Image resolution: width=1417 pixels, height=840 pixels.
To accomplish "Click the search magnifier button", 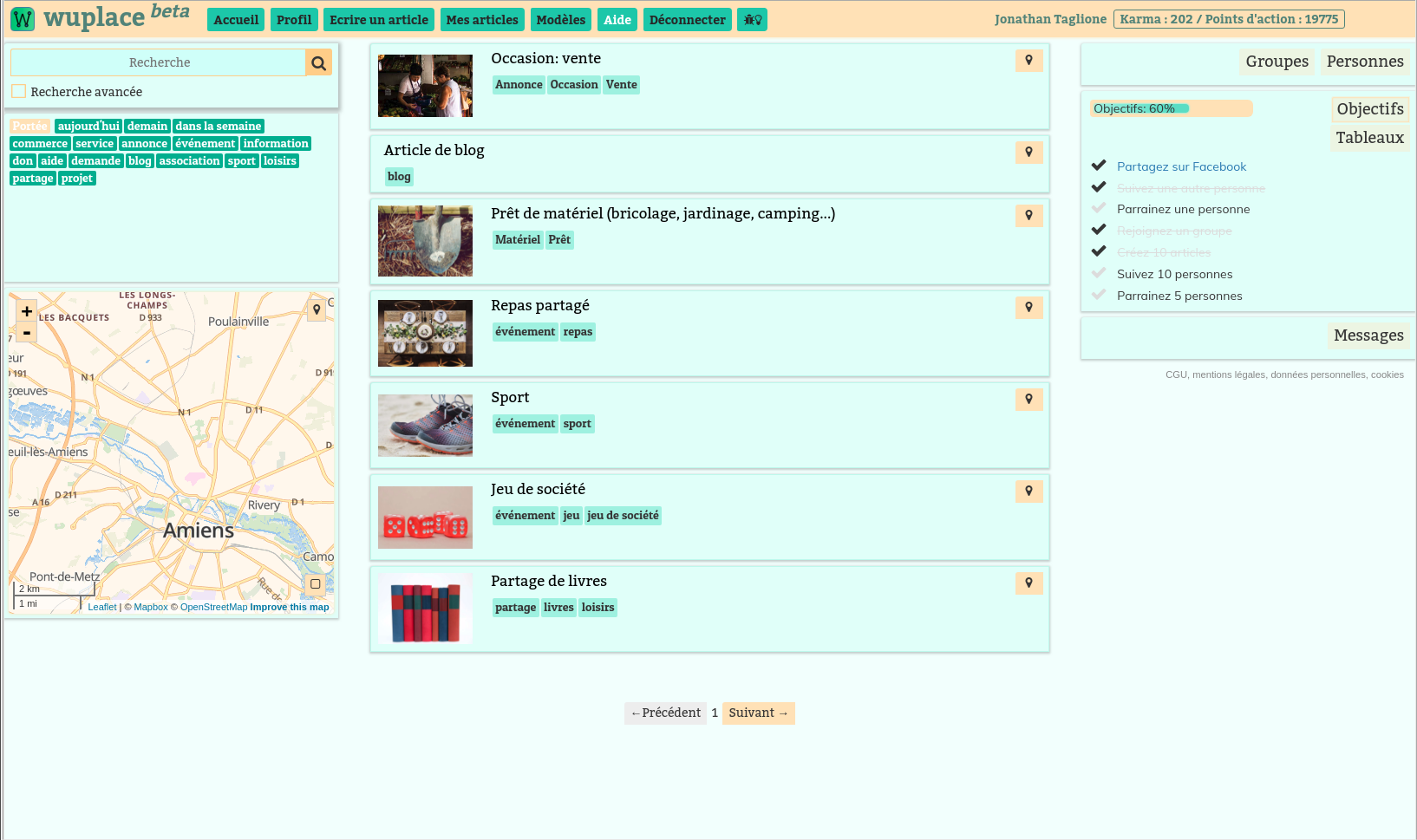I will click(x=318, y=62).
